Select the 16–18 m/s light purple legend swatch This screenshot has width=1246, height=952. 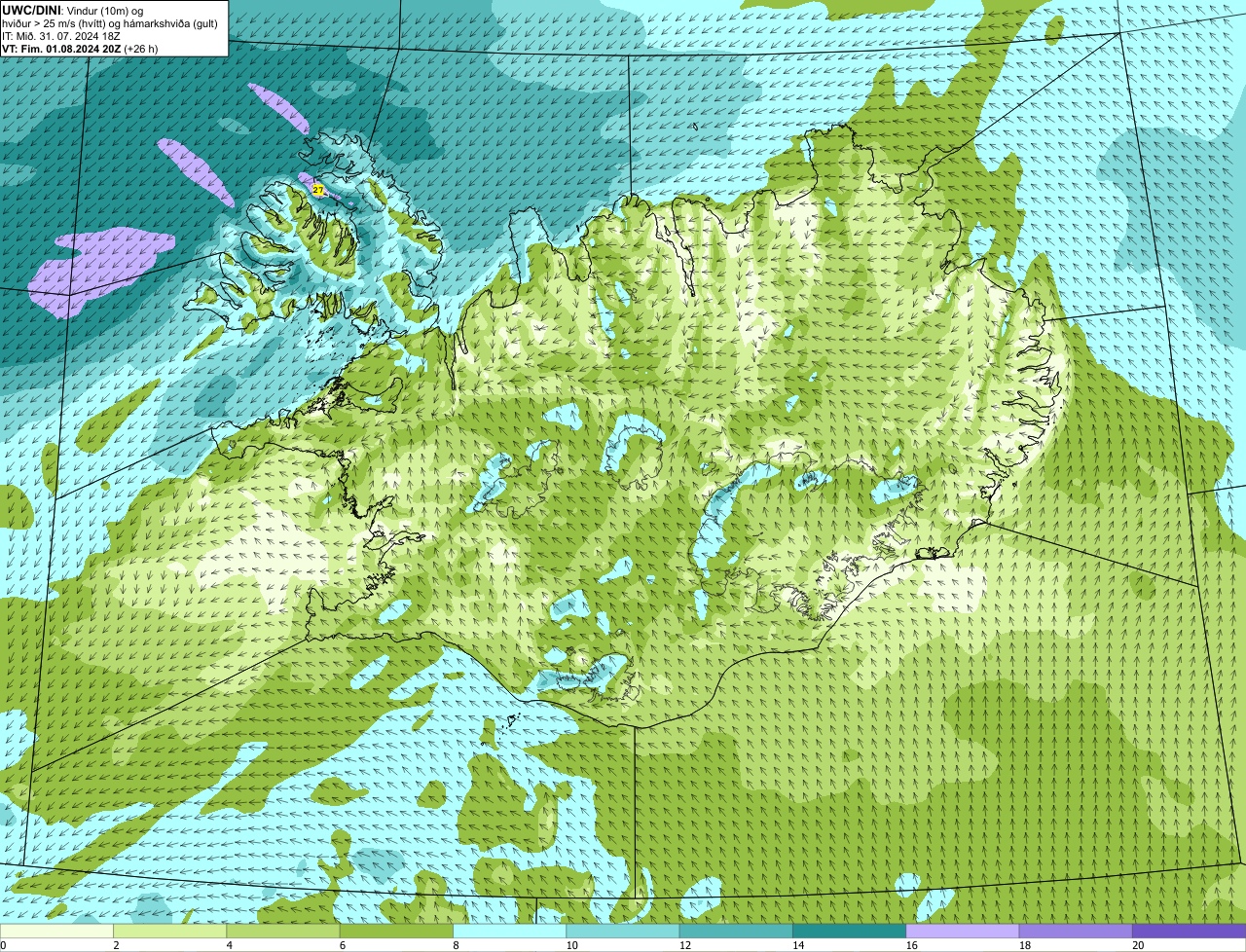[963, 931]
